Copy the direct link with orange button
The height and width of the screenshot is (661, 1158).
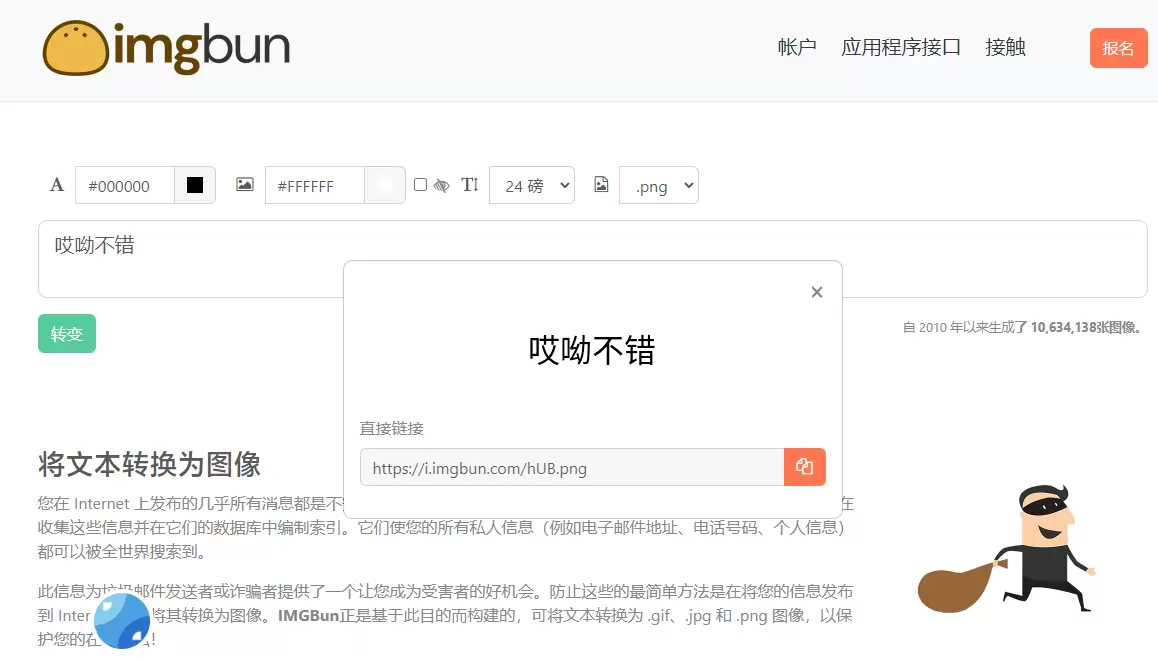click(x=804, y=467)
